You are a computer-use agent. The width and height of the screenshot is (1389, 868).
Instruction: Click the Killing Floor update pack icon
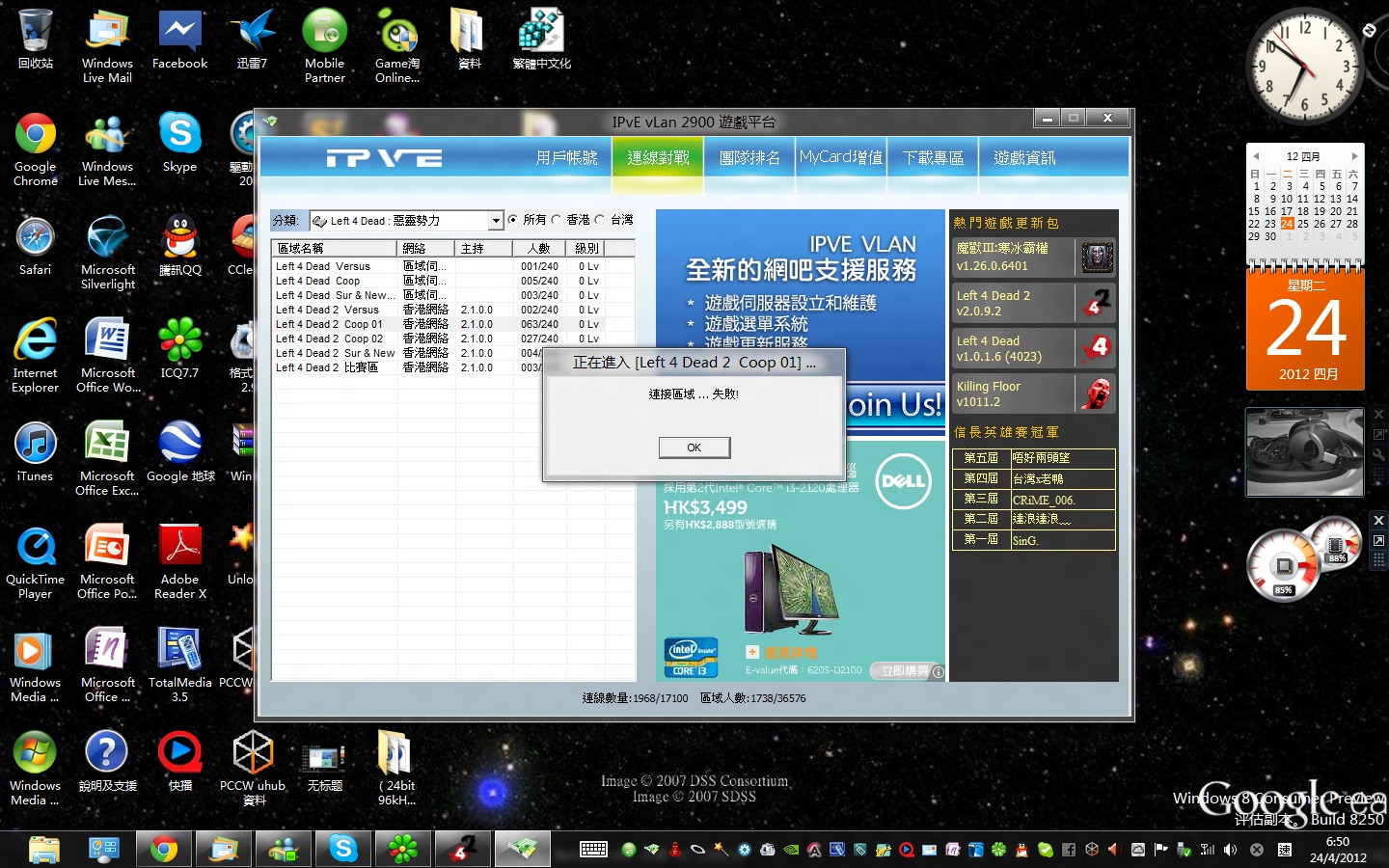pyautogui.click(x=1097, y=393)
